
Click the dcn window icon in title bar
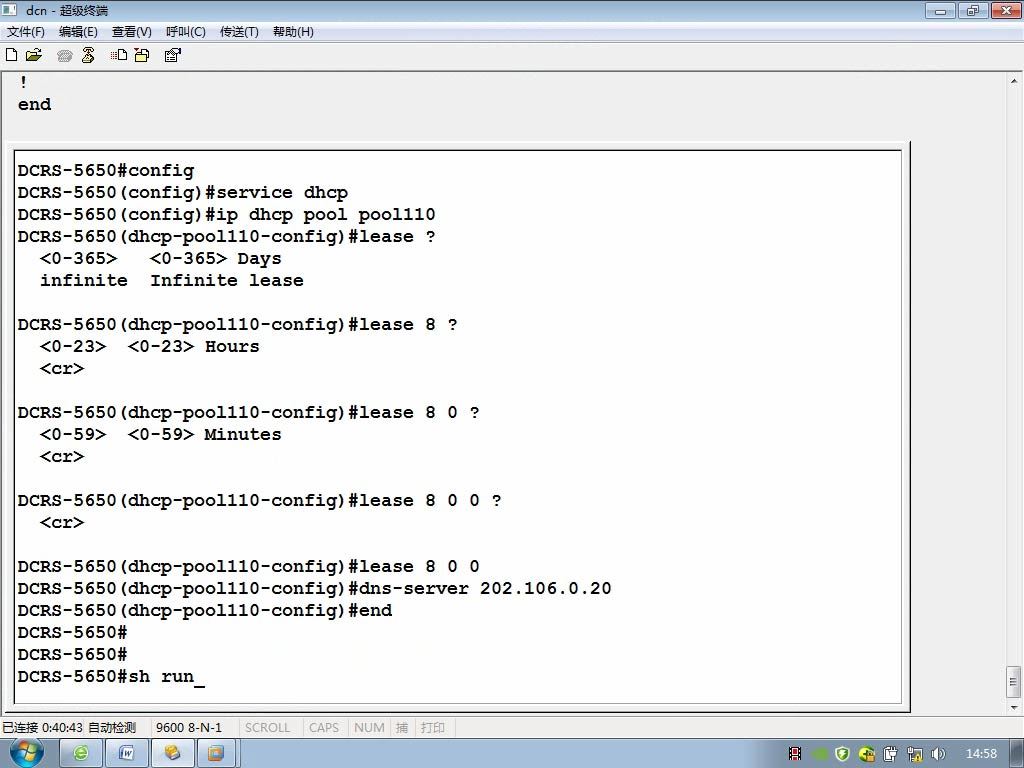point(10,10)
